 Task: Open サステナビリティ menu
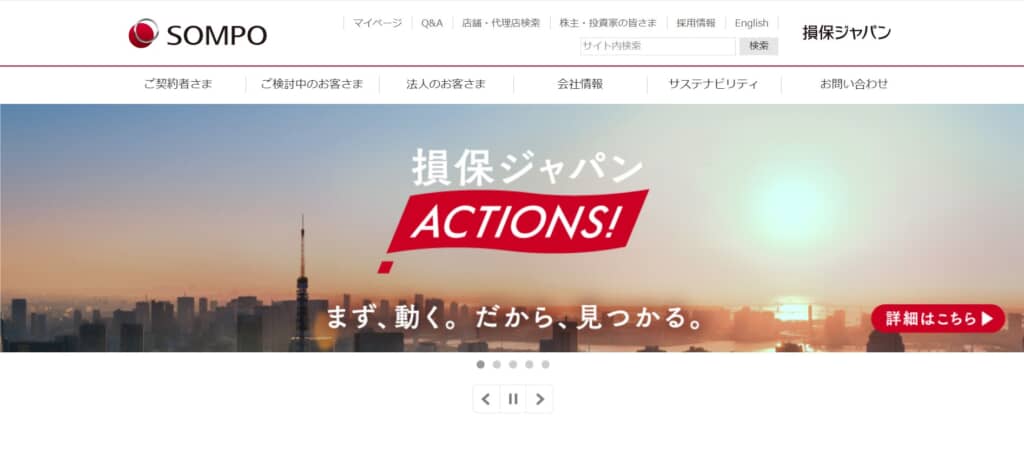[714, 84]
